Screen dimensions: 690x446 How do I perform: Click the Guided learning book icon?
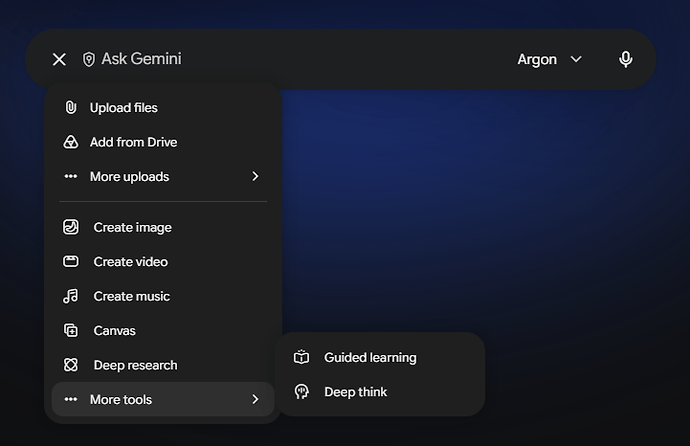(301, 357)
